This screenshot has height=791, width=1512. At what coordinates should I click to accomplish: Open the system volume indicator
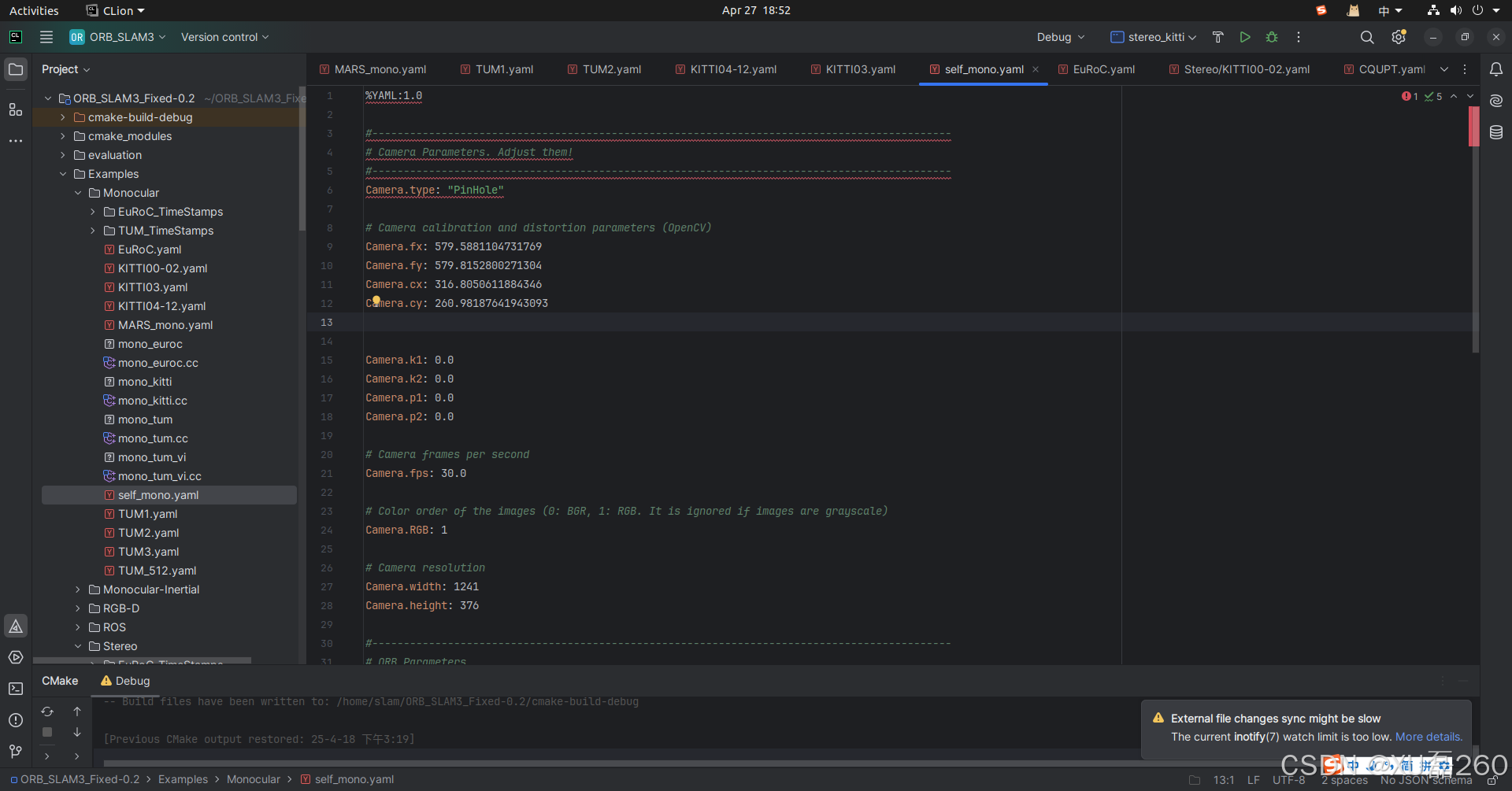(1456, 10)
